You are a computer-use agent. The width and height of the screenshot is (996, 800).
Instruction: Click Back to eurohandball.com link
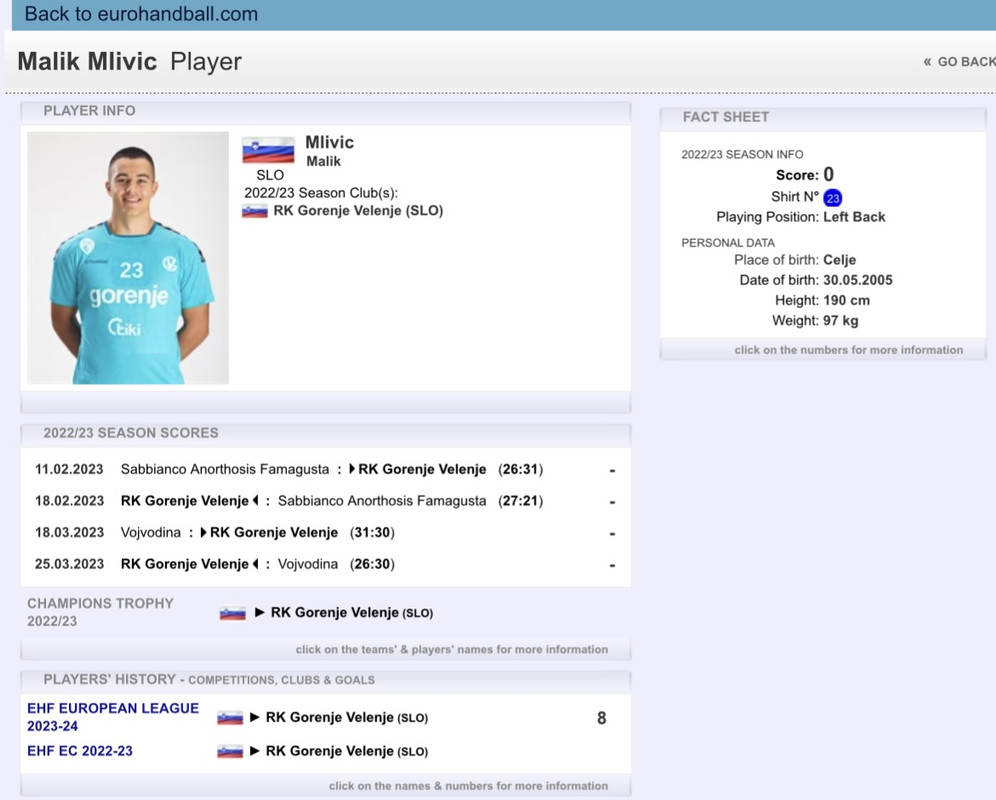click(141, 14)
